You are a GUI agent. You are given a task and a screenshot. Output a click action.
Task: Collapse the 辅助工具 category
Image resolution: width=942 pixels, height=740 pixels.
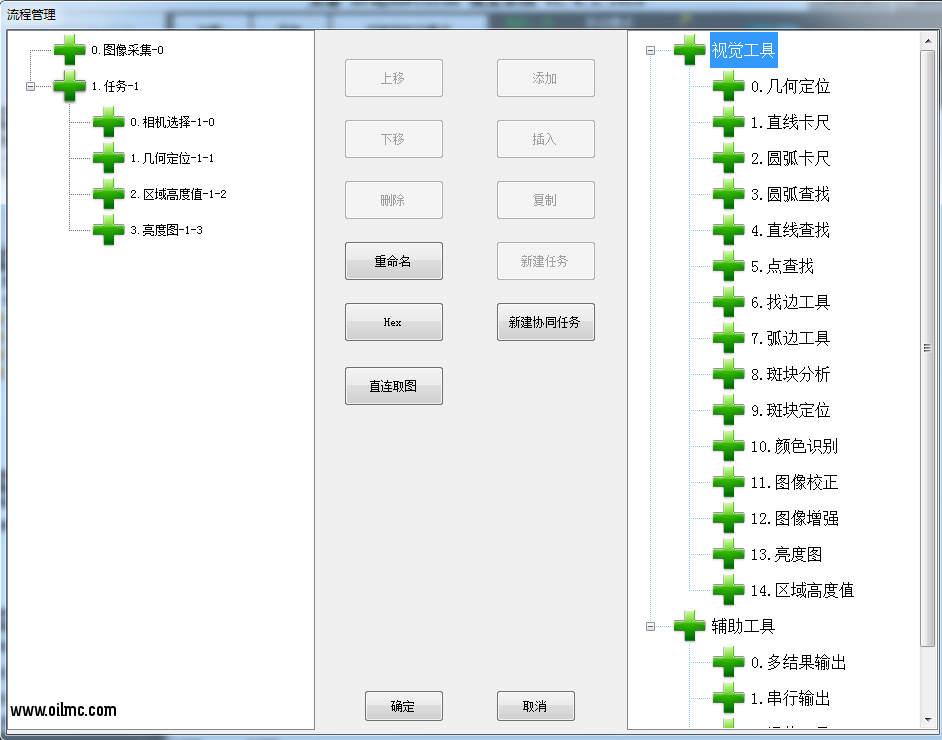651,627
